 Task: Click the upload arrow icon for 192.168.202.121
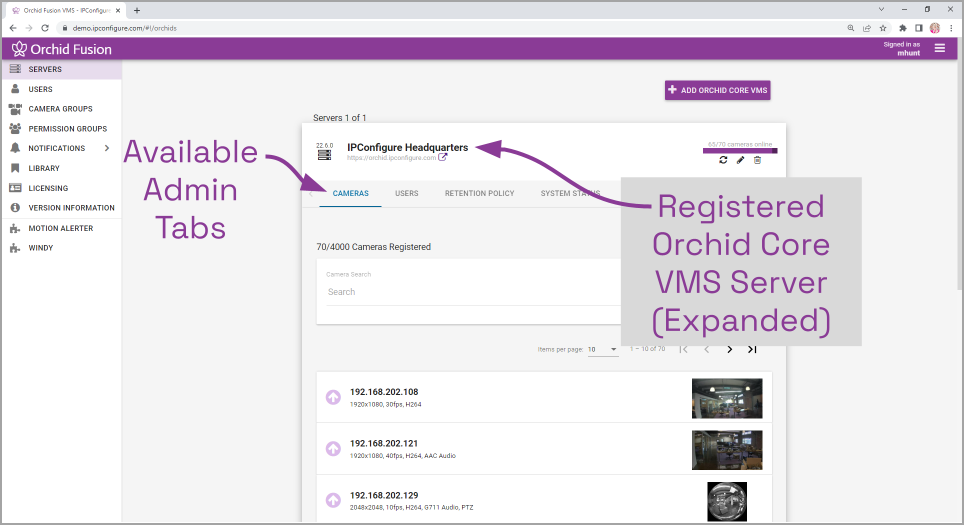[333, 449]
